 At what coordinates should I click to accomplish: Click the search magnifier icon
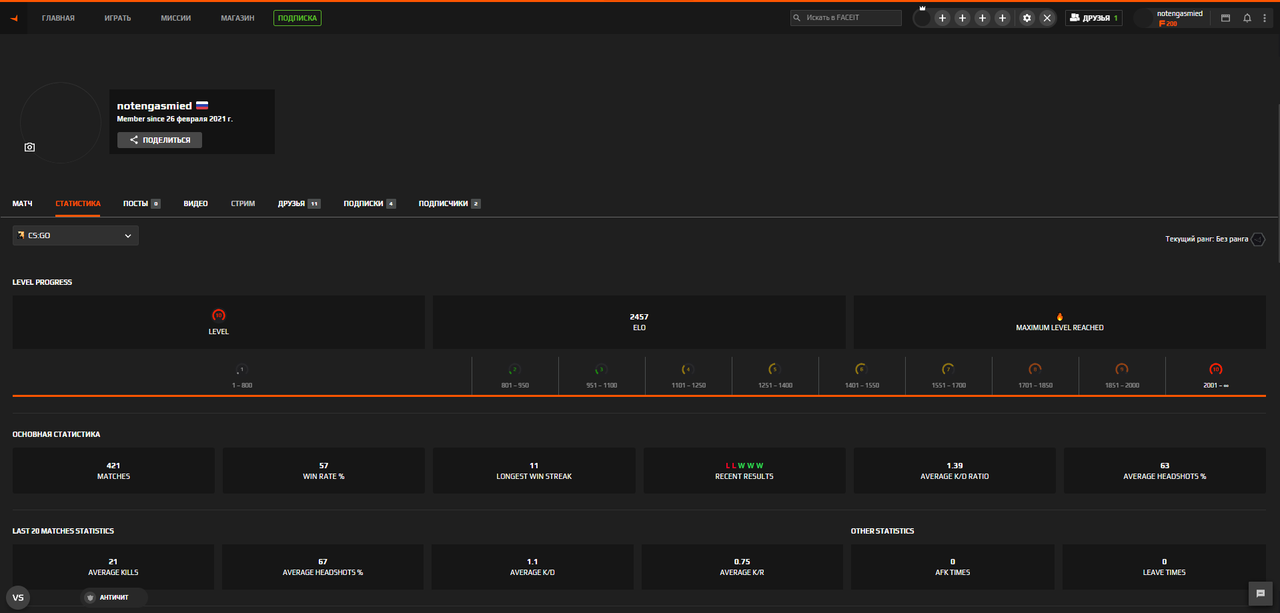pyautogui.click(x=798, y=18)
